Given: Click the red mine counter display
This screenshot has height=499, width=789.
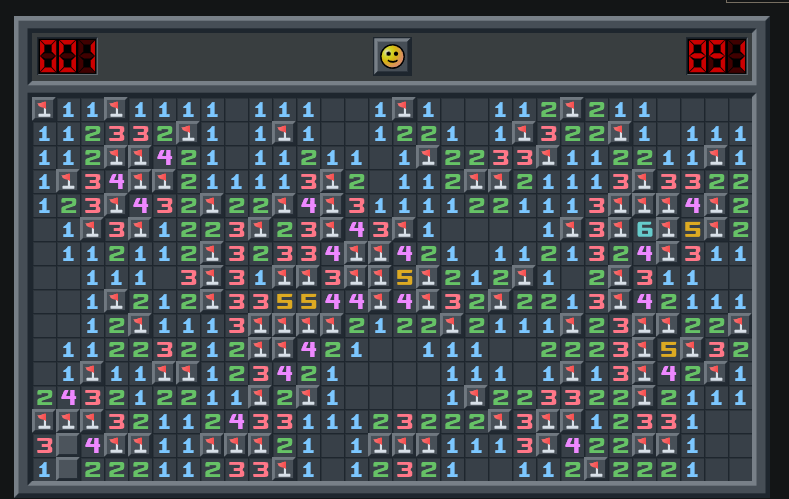Looking at the screenshot, I should coord(67,56).
